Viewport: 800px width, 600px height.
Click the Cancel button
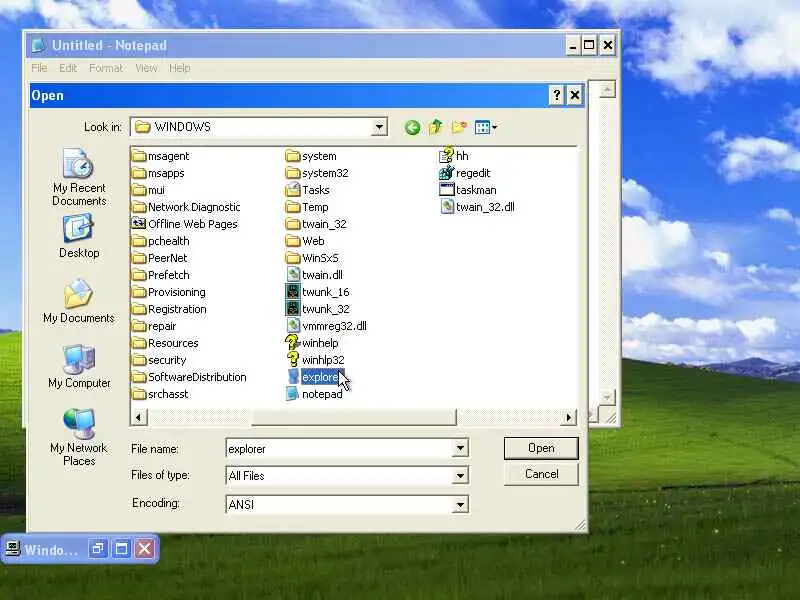[x=541, y=474]
